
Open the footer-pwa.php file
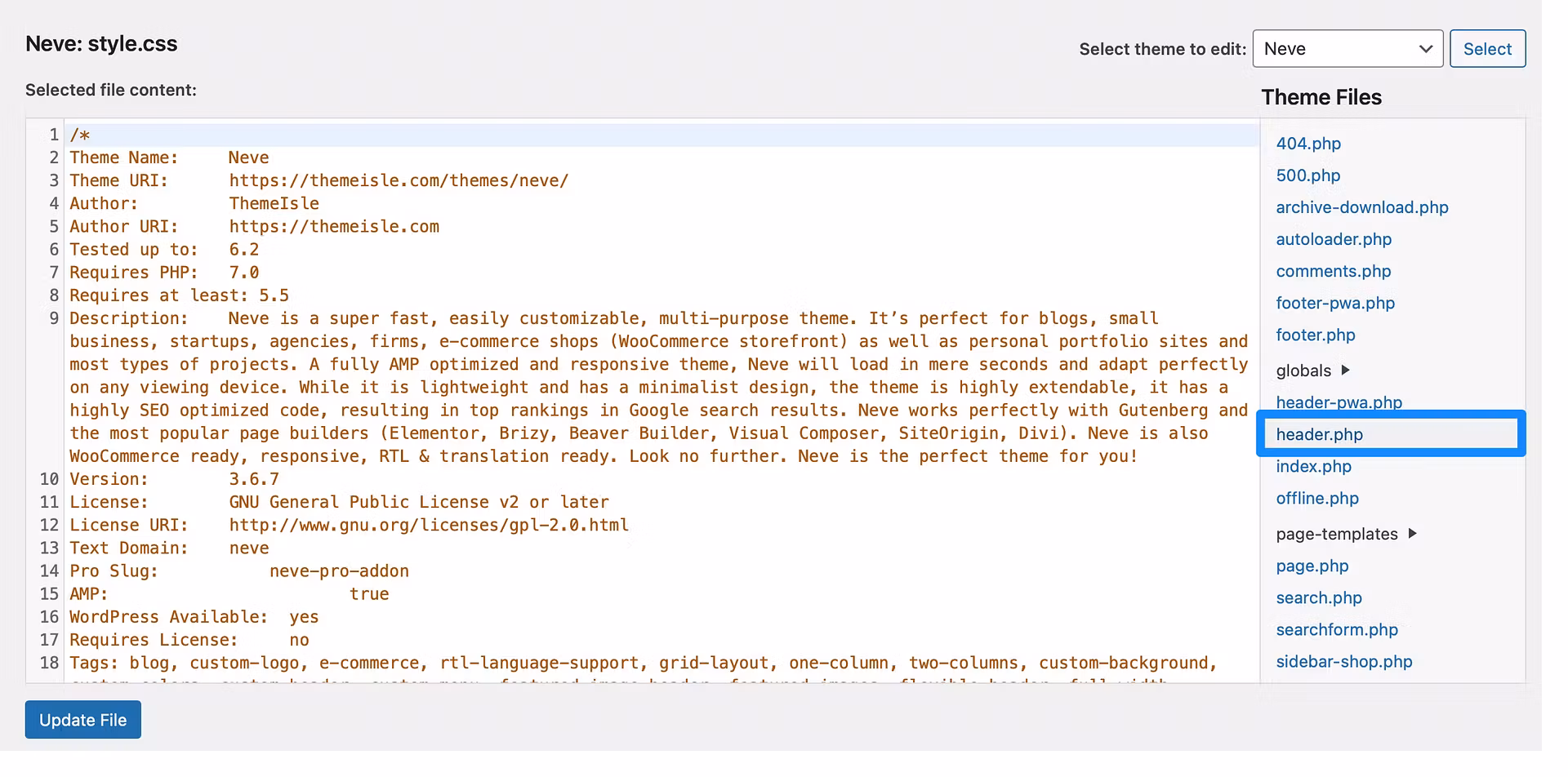pyautogui.click(x=1335, y=303)
